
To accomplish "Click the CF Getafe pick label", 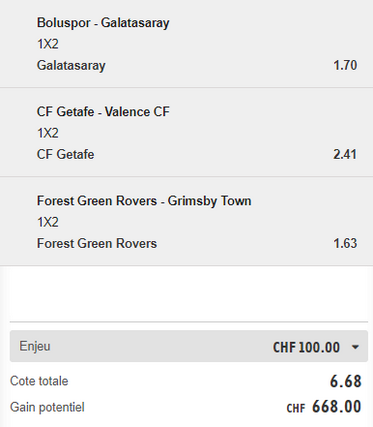I will 65,154.
